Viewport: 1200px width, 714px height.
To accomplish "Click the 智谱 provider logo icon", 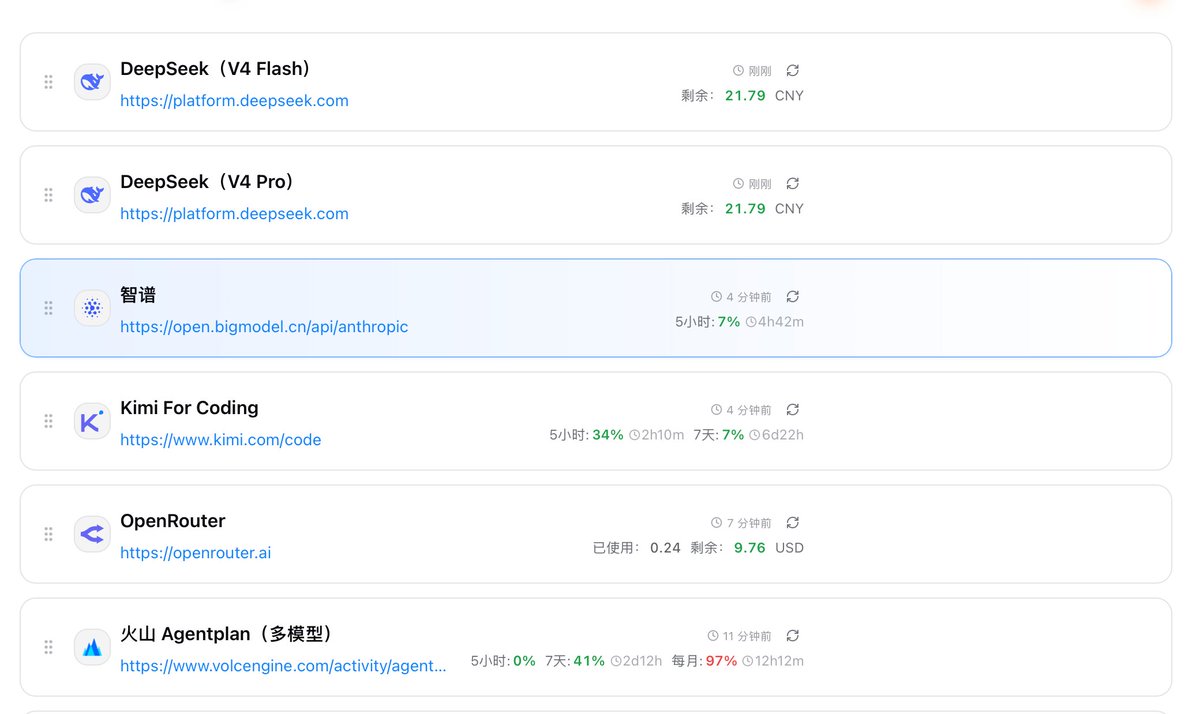I will point(92,308).
